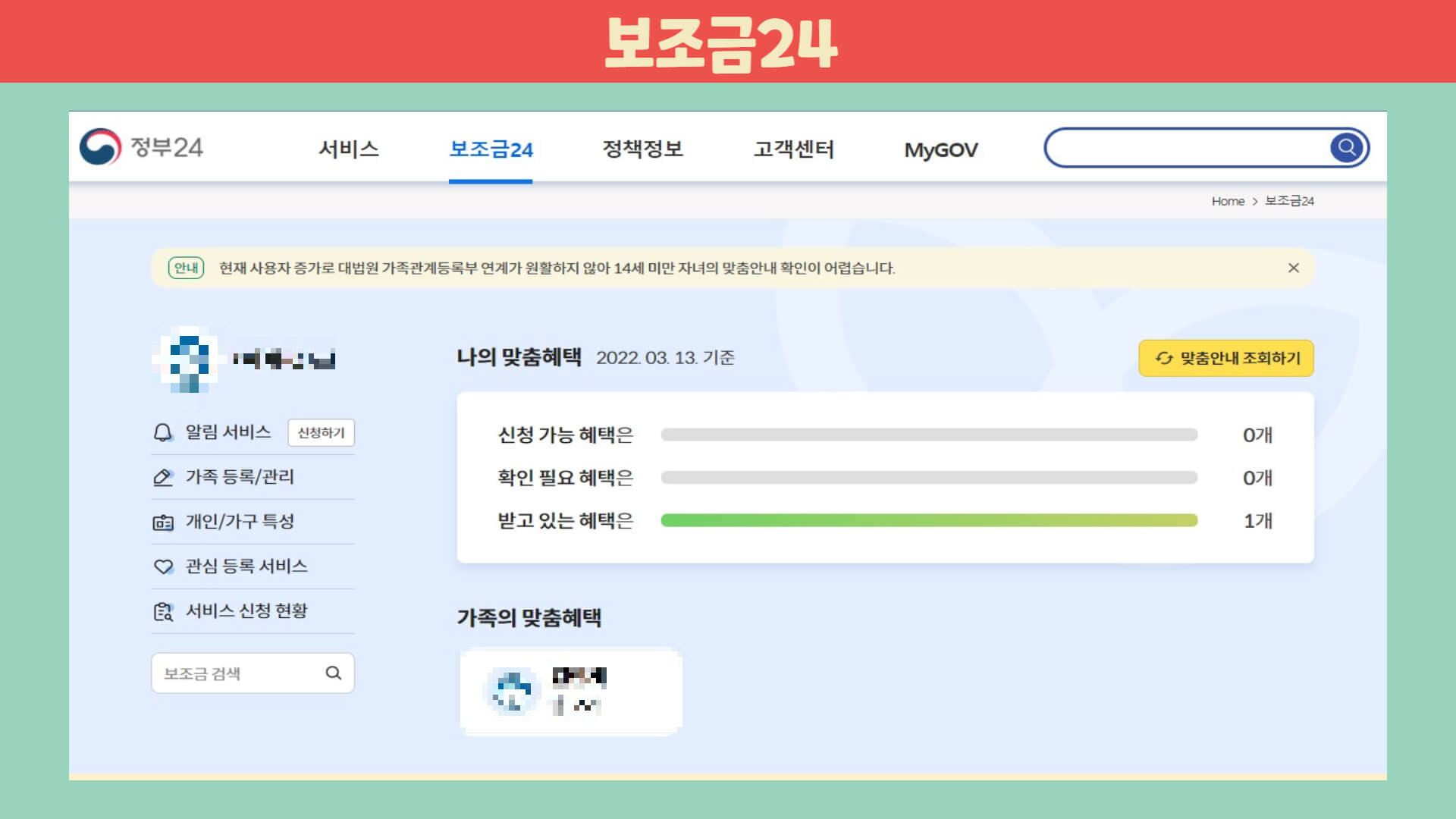Open MyGOV menu item

[x=940, y=149]
